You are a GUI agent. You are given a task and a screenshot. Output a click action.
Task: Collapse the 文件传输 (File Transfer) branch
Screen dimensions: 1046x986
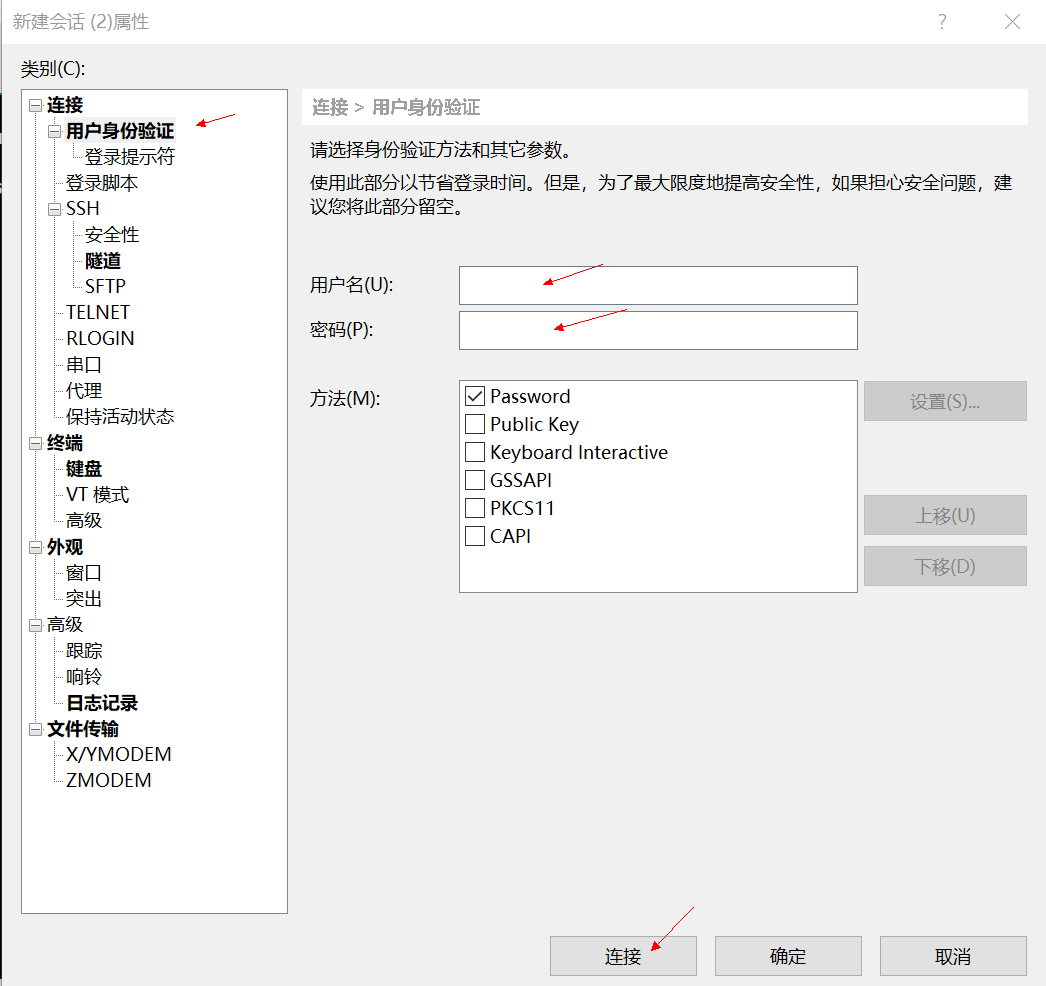click(x=35, y=728)
